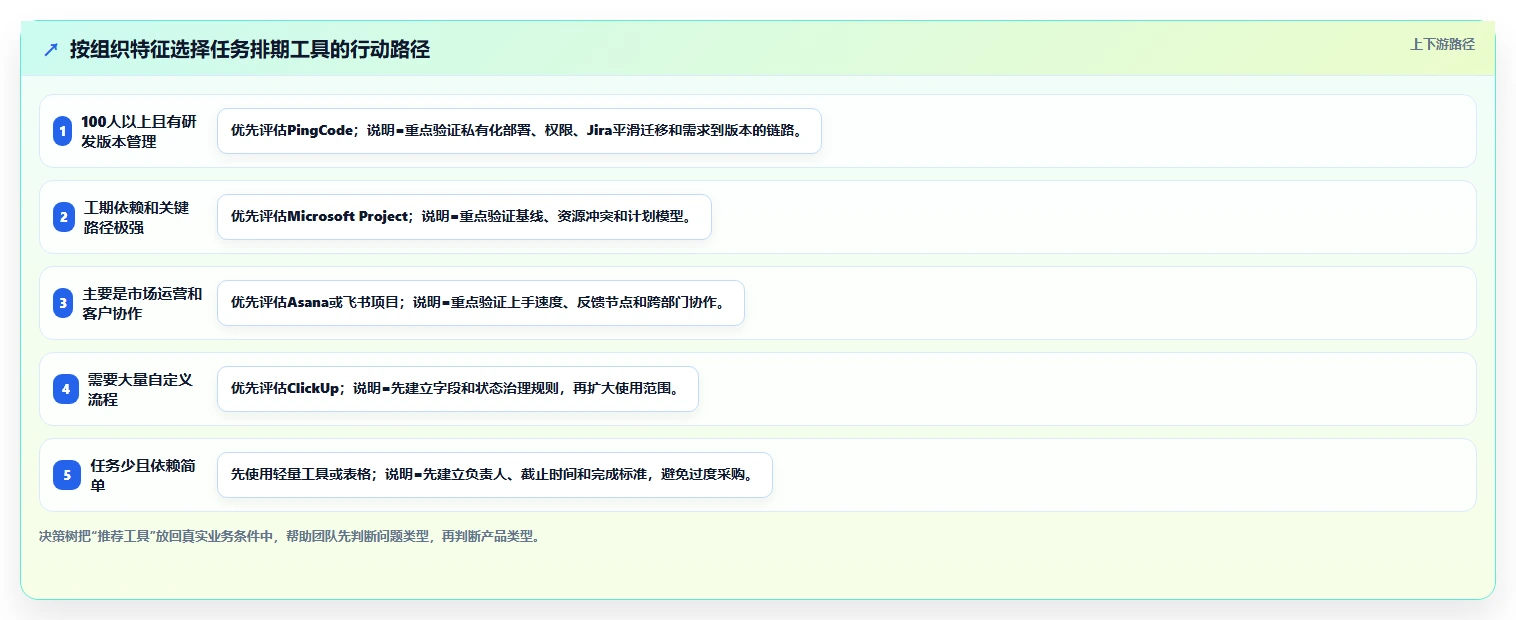Select step number 5 badge
1516x620 pixels.
click(x=67, y=475)
